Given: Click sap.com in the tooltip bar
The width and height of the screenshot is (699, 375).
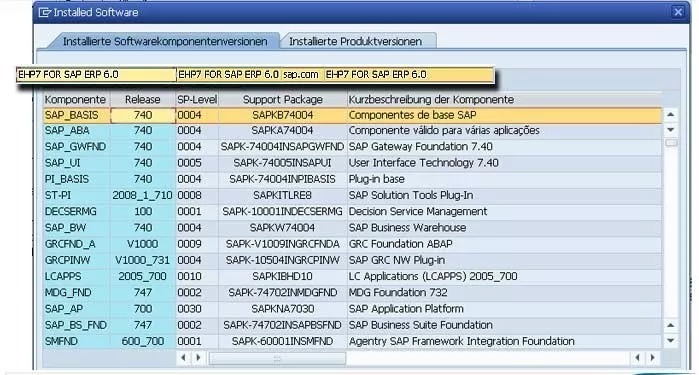Looking at the screenshot, I should 301,74.
